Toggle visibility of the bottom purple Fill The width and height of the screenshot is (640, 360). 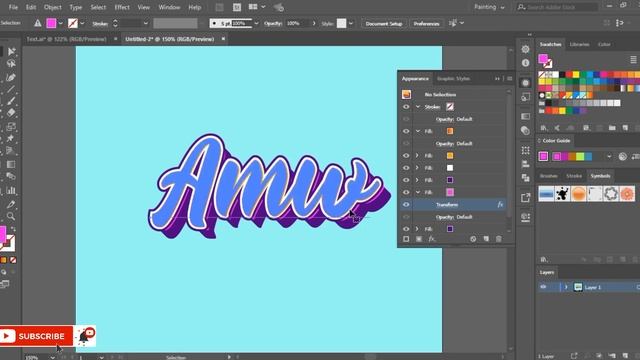point(406,229)
